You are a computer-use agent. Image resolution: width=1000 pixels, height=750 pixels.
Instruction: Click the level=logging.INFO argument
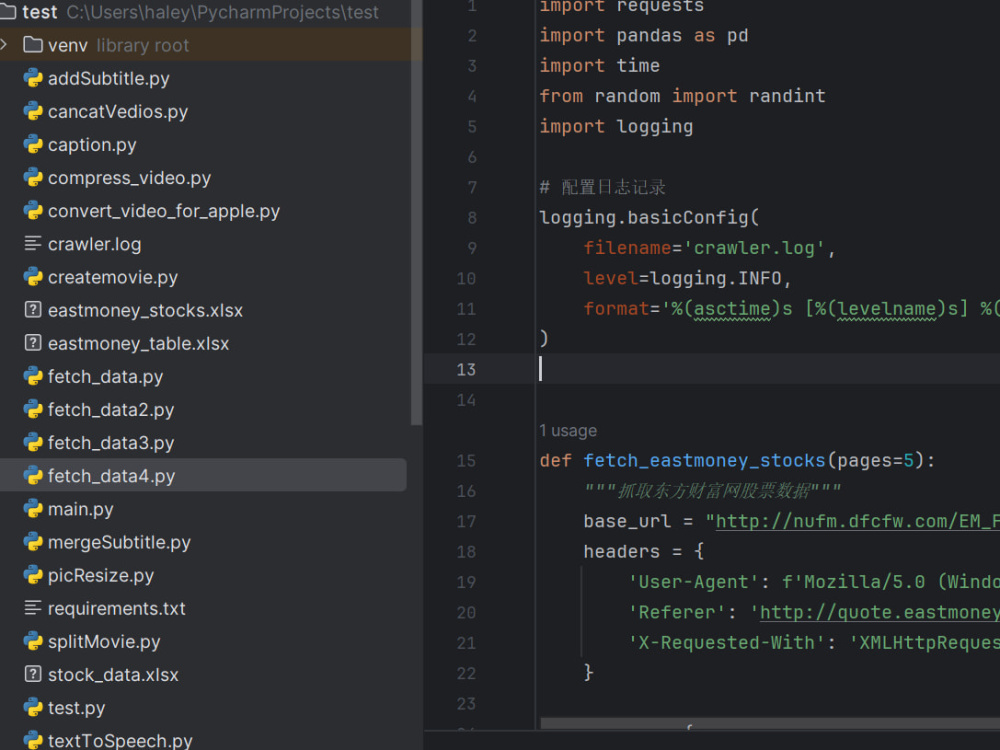coord(682,278)
